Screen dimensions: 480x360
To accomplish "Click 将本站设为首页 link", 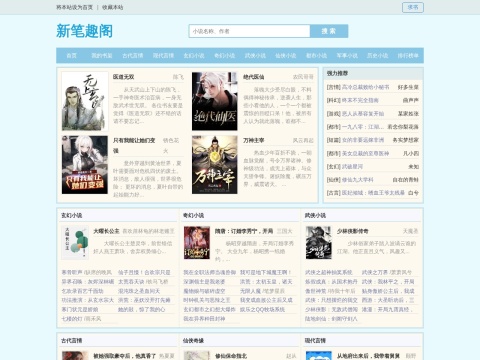I will [x=74, y=7].
